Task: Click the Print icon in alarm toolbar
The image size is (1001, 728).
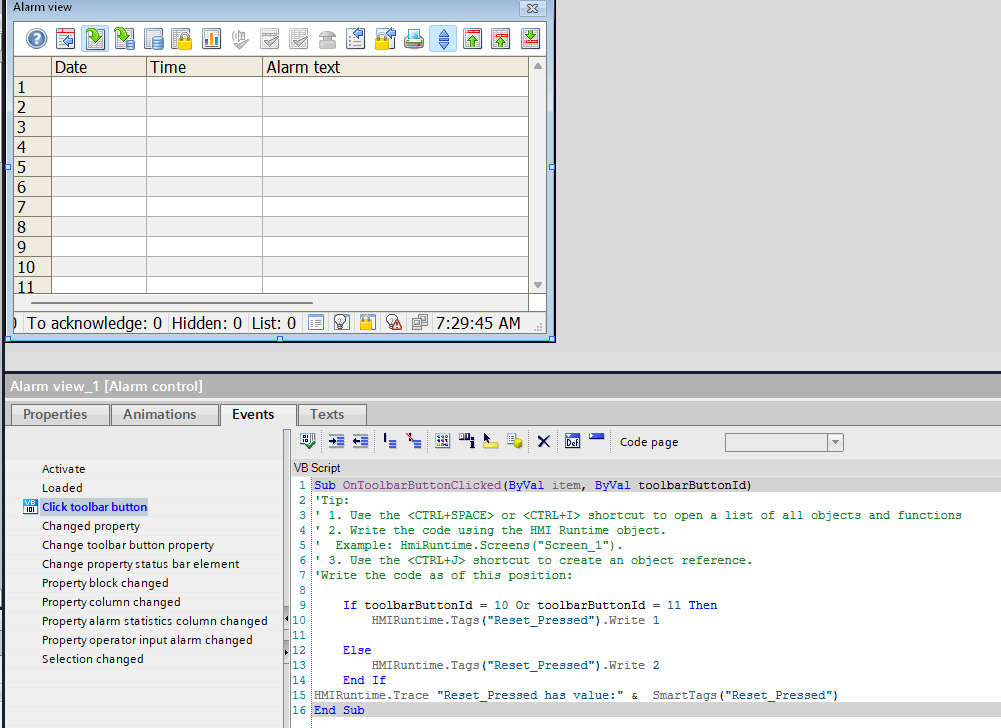Action: point(414,39)
